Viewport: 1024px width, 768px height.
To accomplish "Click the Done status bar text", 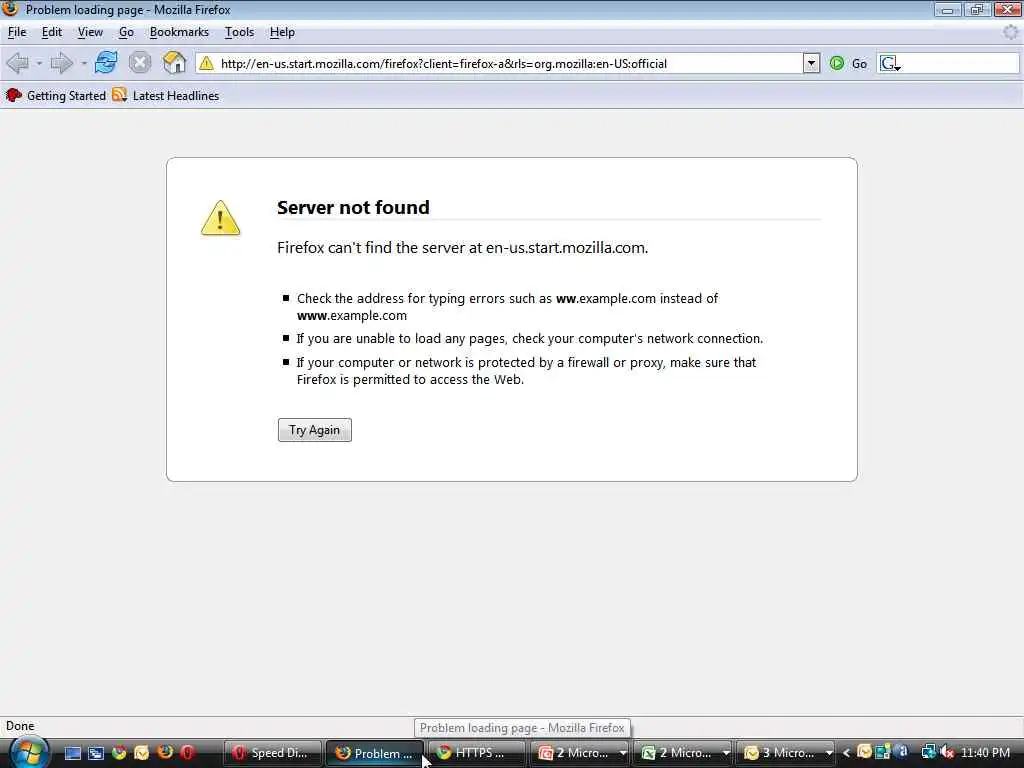I will tap(20, 726).
